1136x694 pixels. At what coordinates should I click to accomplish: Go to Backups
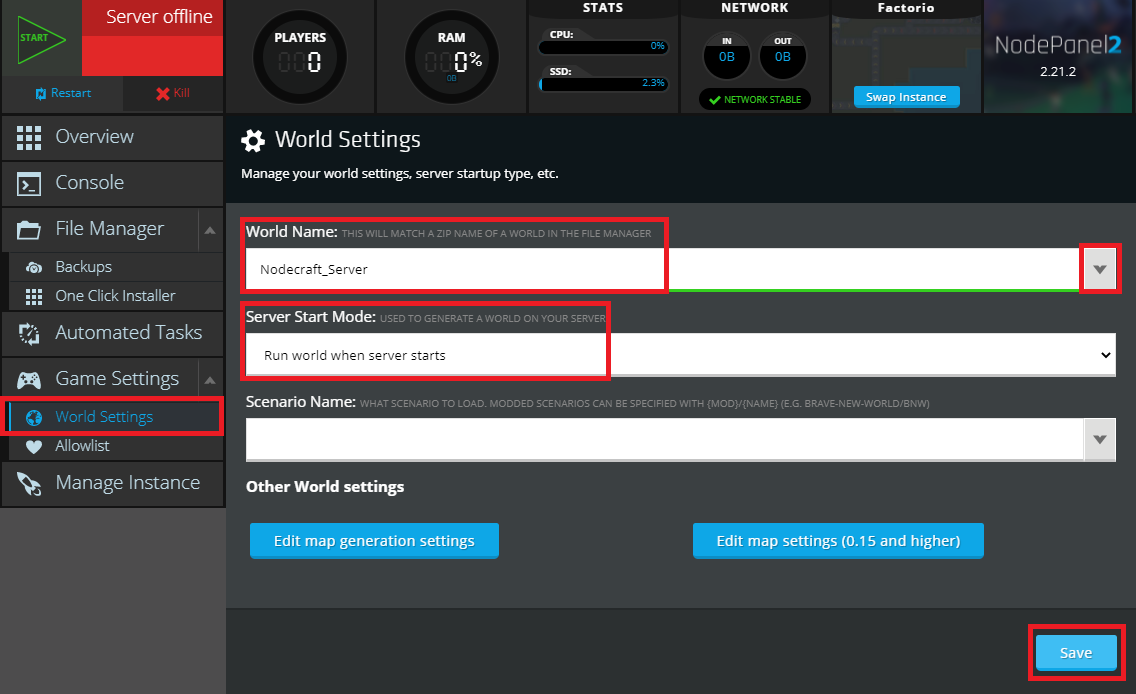pos(115,267)
